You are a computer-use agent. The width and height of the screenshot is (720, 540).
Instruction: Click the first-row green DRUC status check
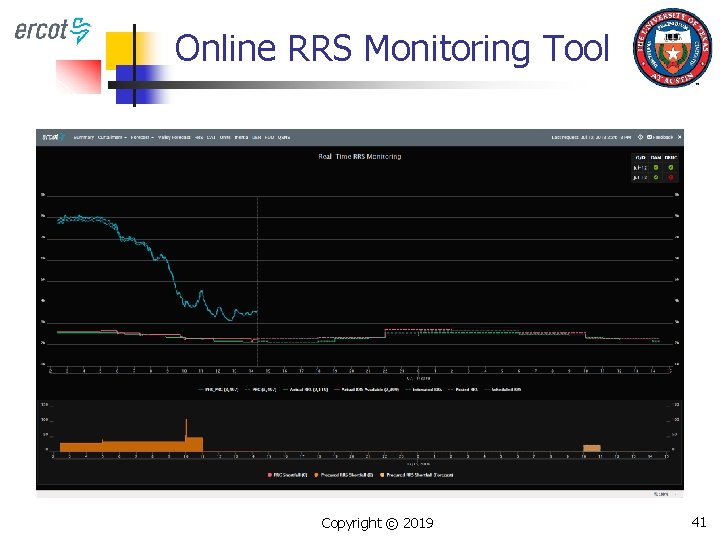[671, 168]
